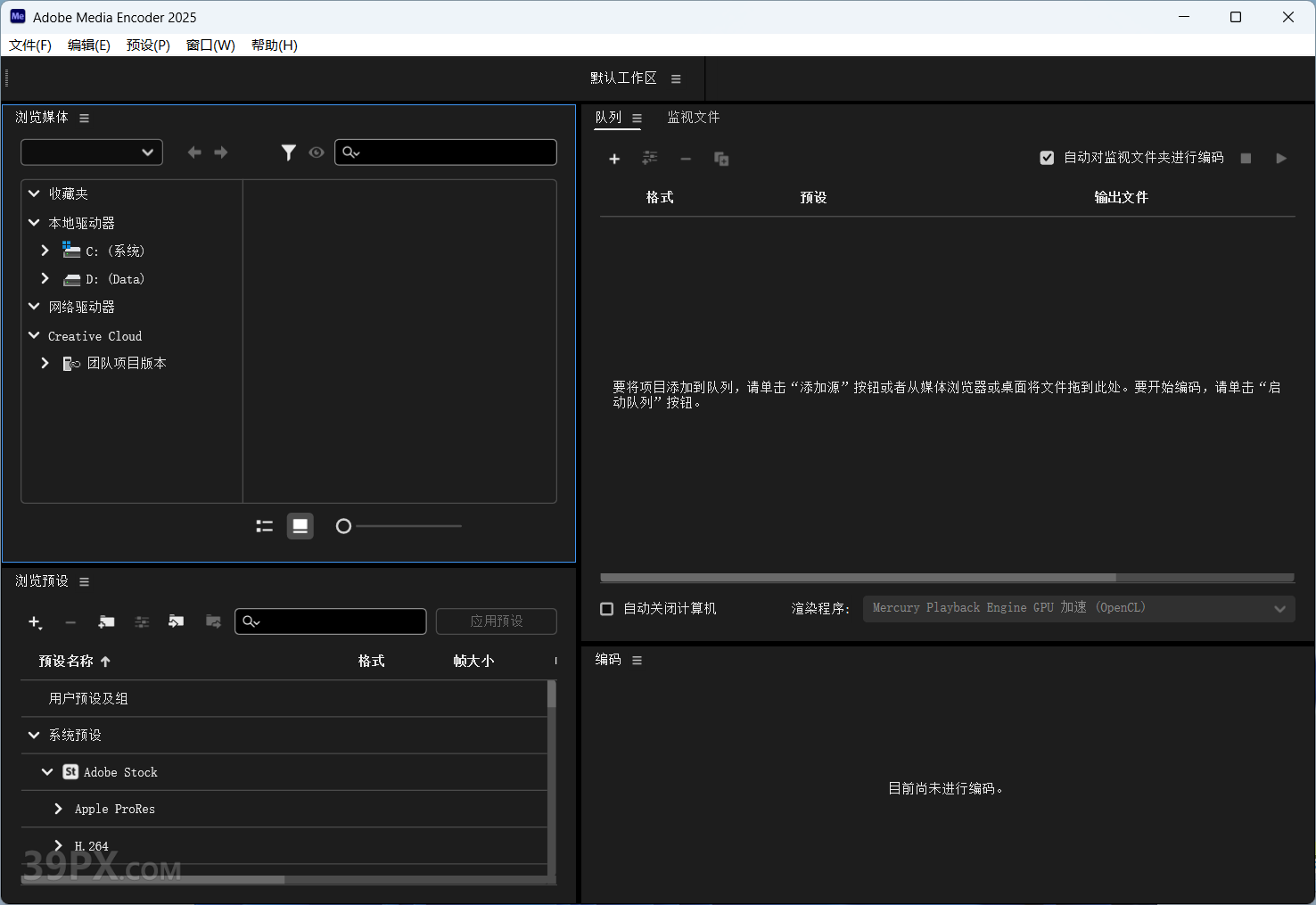Open the 队列 panel menu icon
The width and height of the screenshot is (1316, 905).
point(637,119)
